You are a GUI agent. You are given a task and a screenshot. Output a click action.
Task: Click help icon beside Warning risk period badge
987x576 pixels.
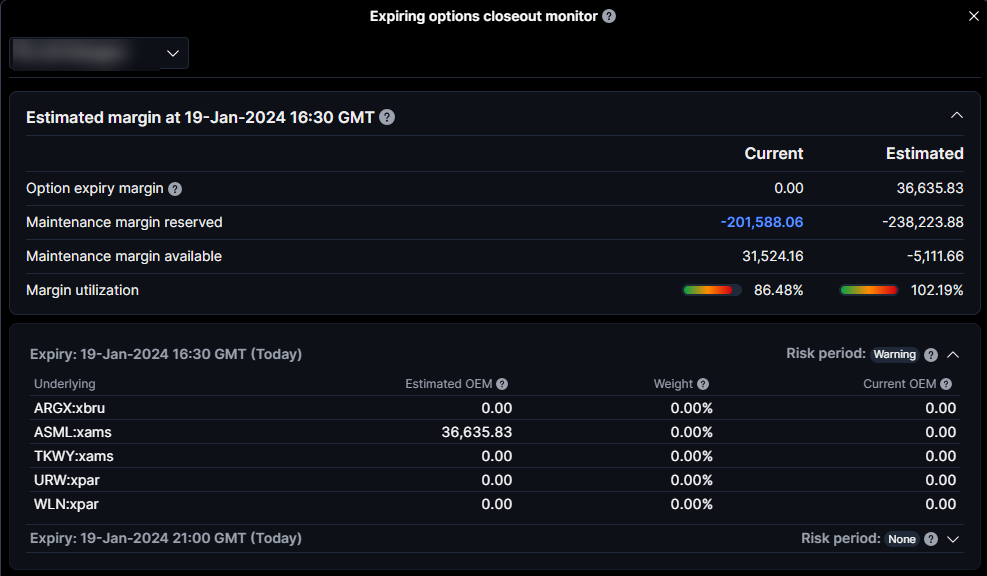coord(931,355)
